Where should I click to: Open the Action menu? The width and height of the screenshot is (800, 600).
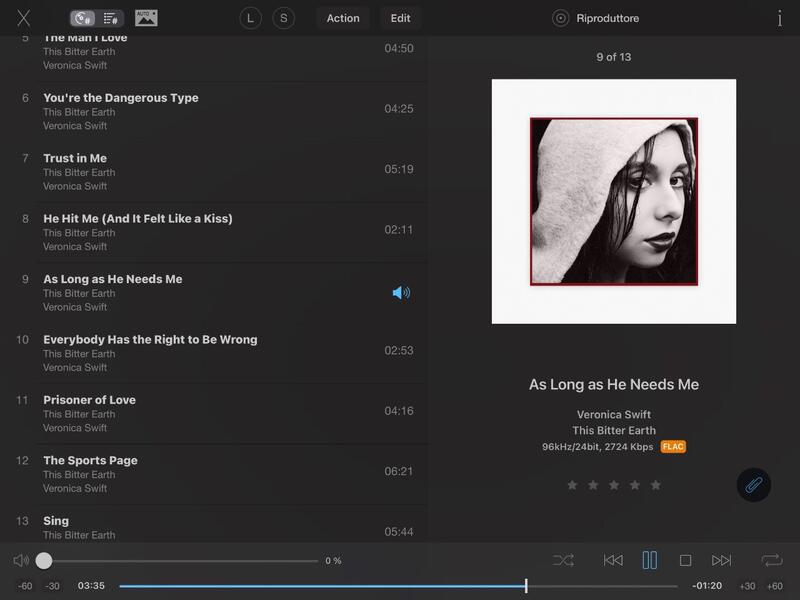pos(342,18)
